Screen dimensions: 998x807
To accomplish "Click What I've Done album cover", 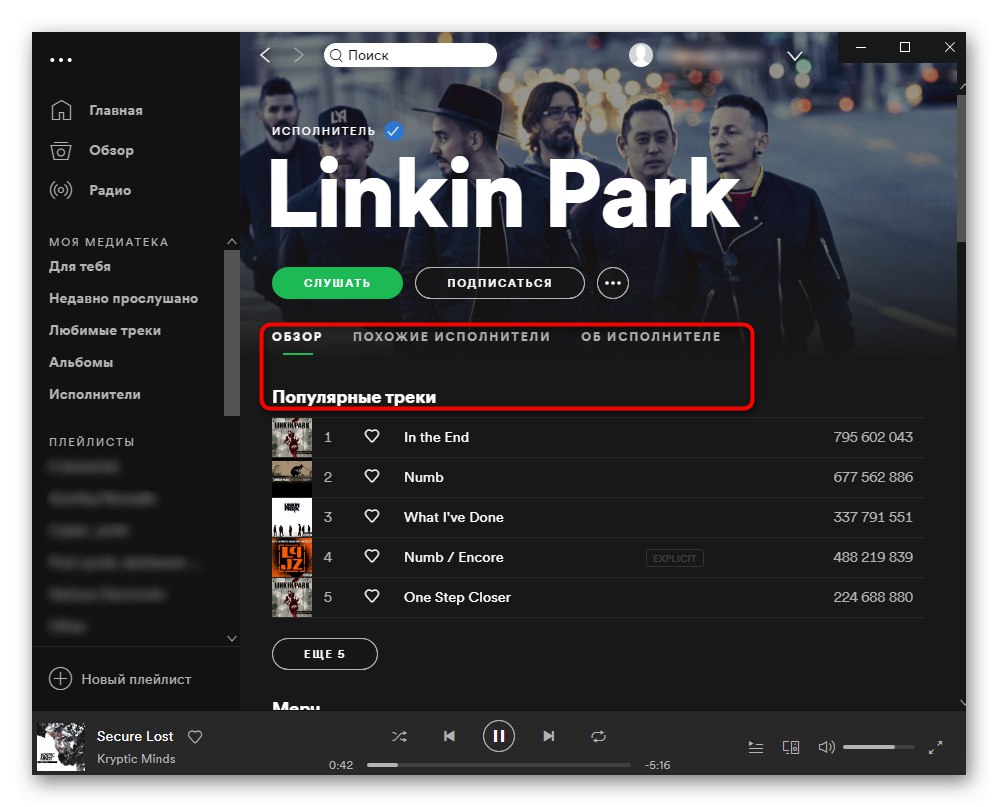I will coord(292,517).
